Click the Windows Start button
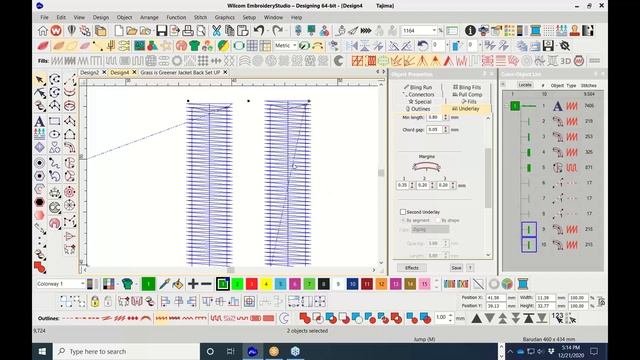 pos(42,351)
